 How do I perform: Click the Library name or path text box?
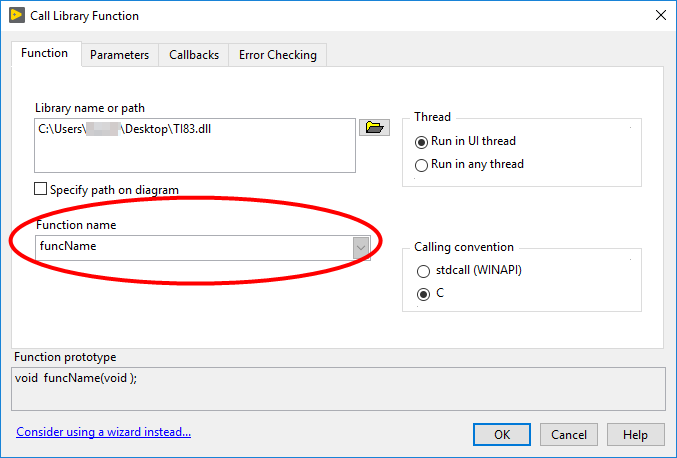pyautogui.click(x=195, y=145)
